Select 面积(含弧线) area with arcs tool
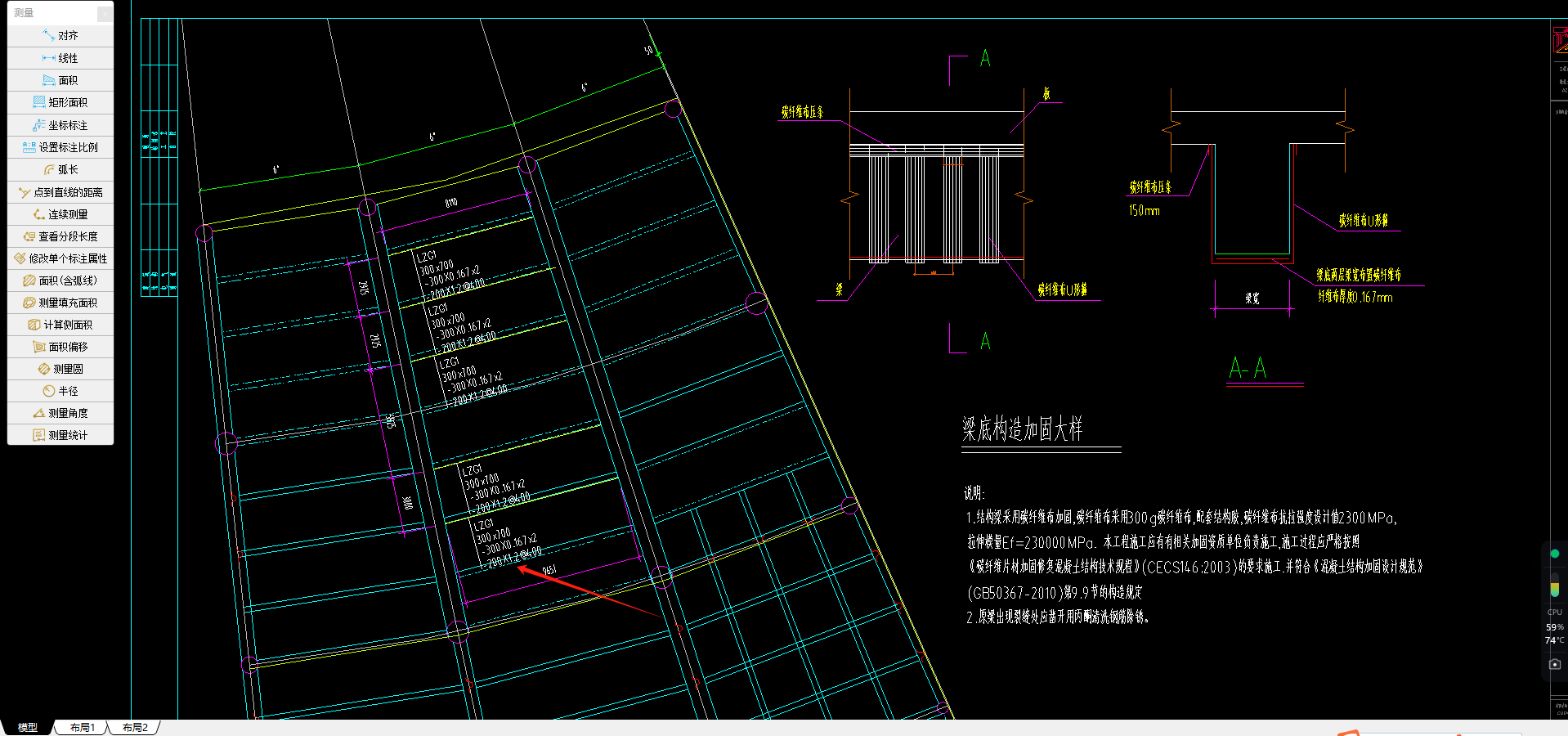1568x736 pixels. pos(60,280)
